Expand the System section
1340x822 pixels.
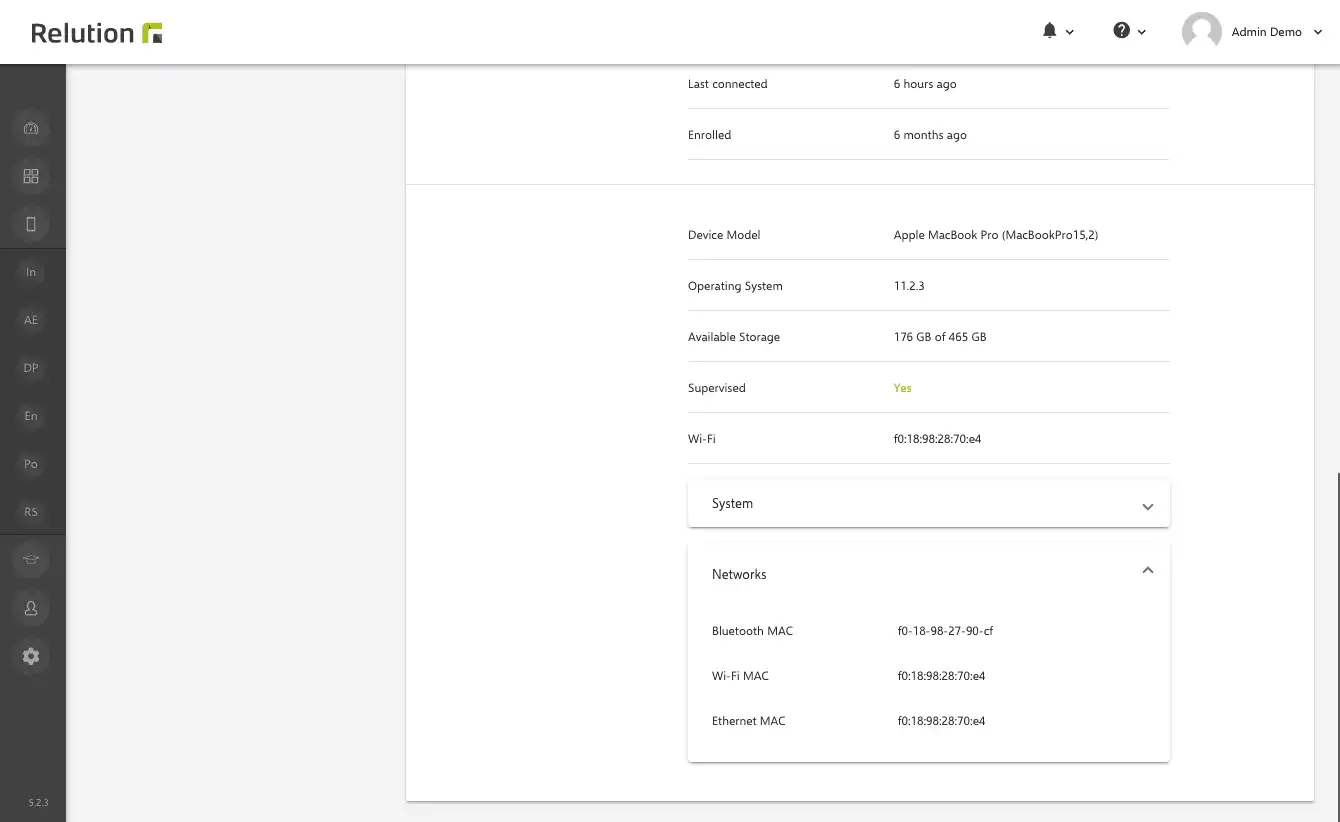pos(929,504)
